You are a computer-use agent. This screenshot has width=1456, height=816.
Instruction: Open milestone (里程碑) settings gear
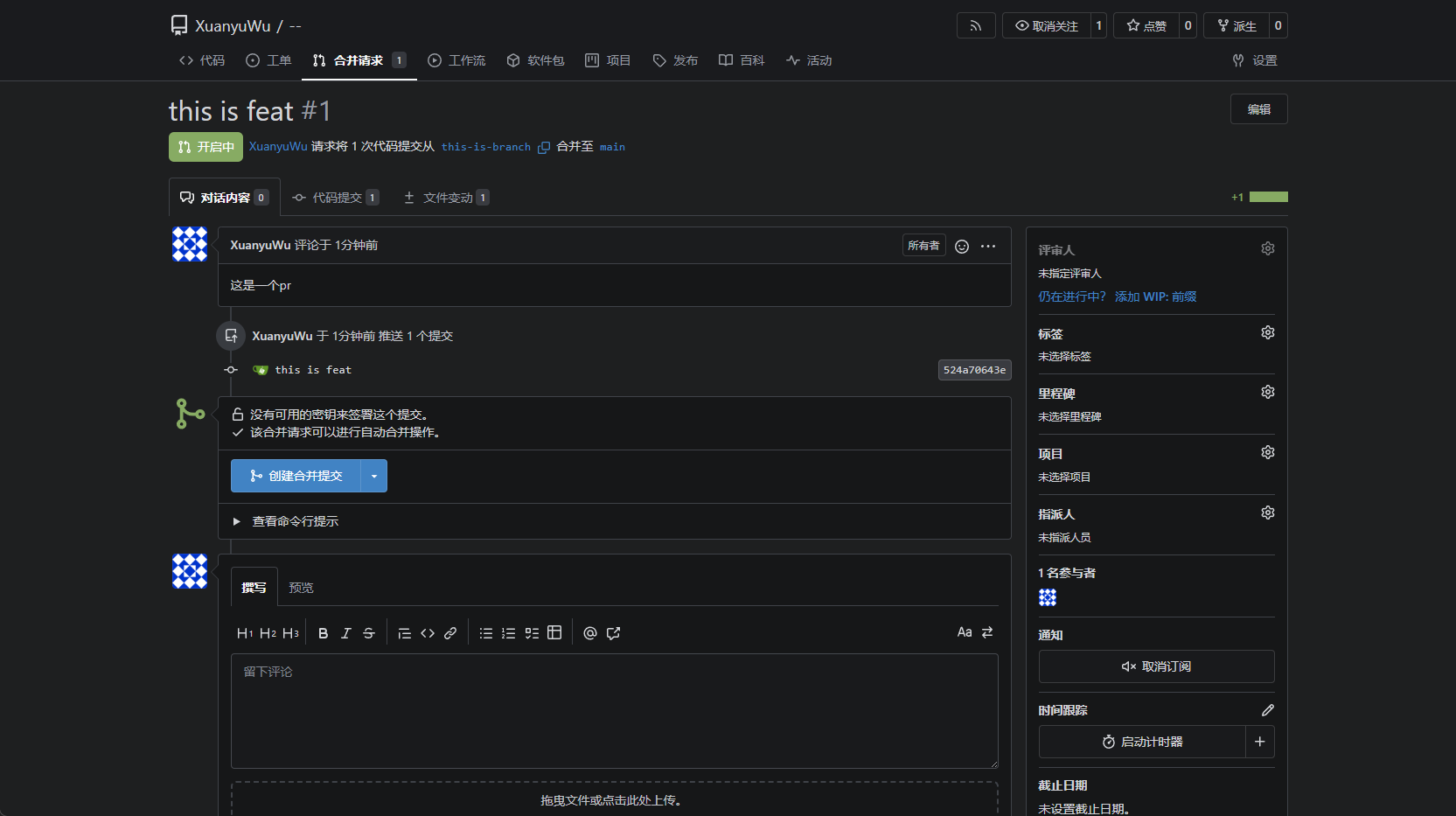coord(1267,393)
